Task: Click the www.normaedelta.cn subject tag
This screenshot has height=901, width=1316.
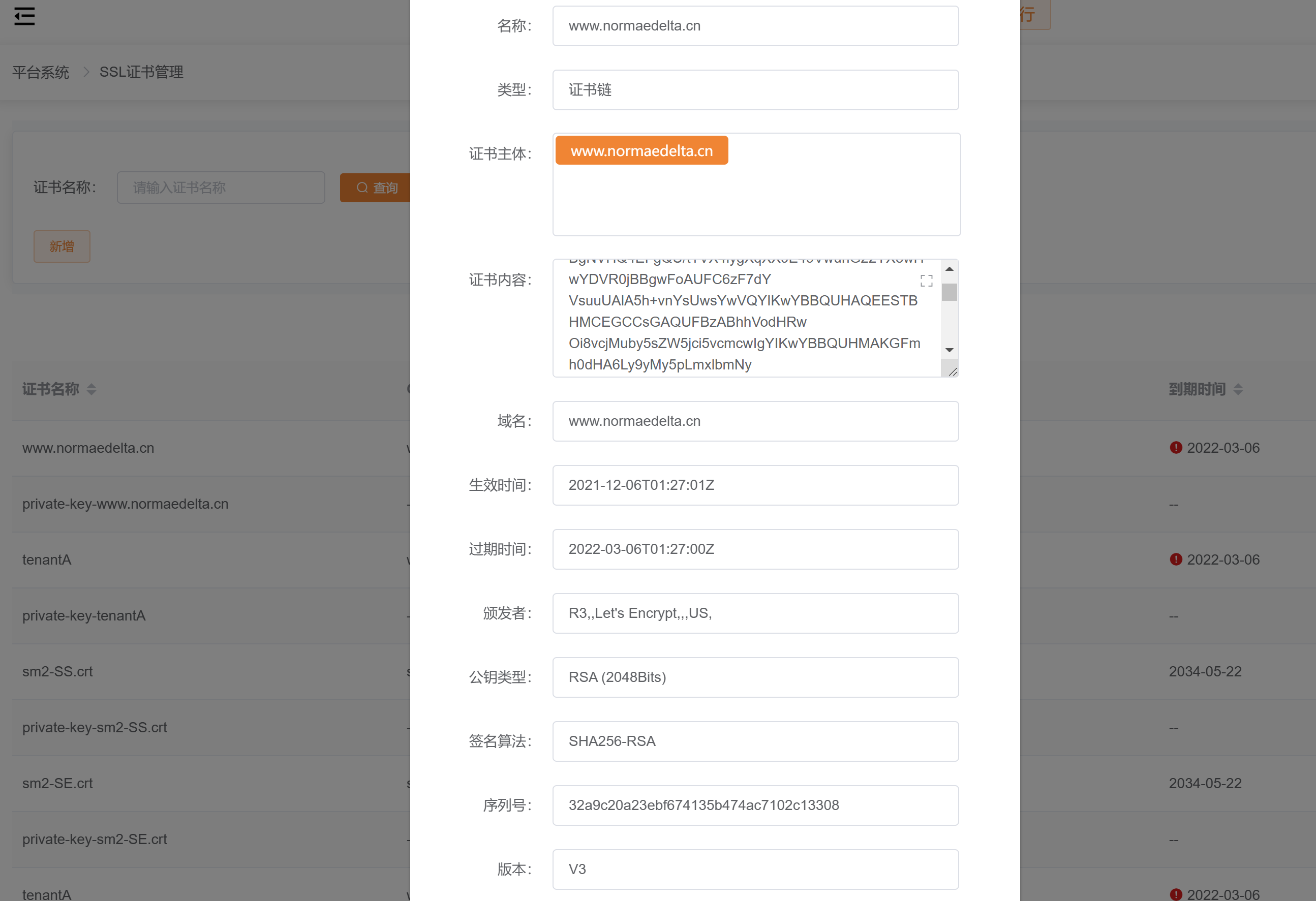Action: pyautogui.click(x=641, y=151)
